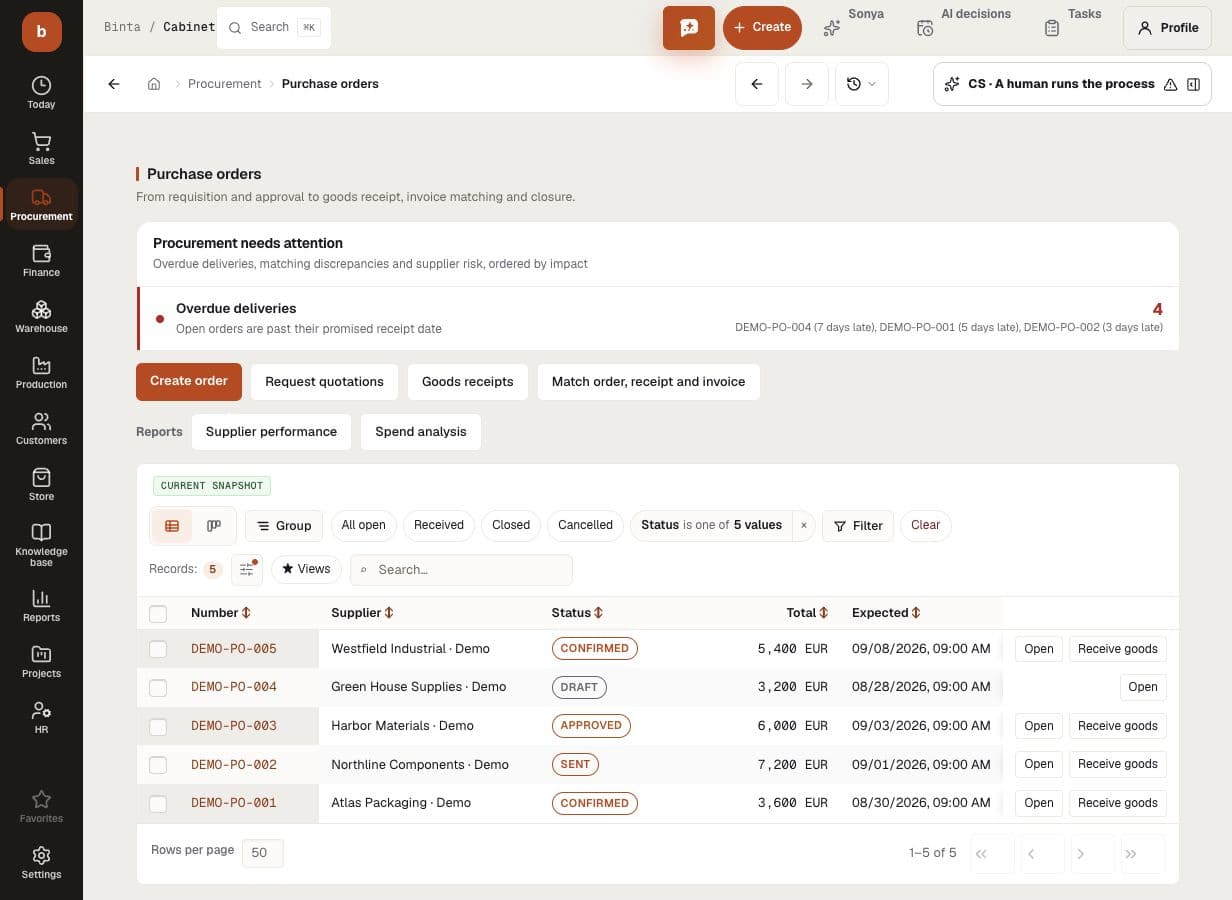Select checkbox for DEMO-PO-002
Viewport: 1232px width, 900px height.
click(x=158, y=765)
